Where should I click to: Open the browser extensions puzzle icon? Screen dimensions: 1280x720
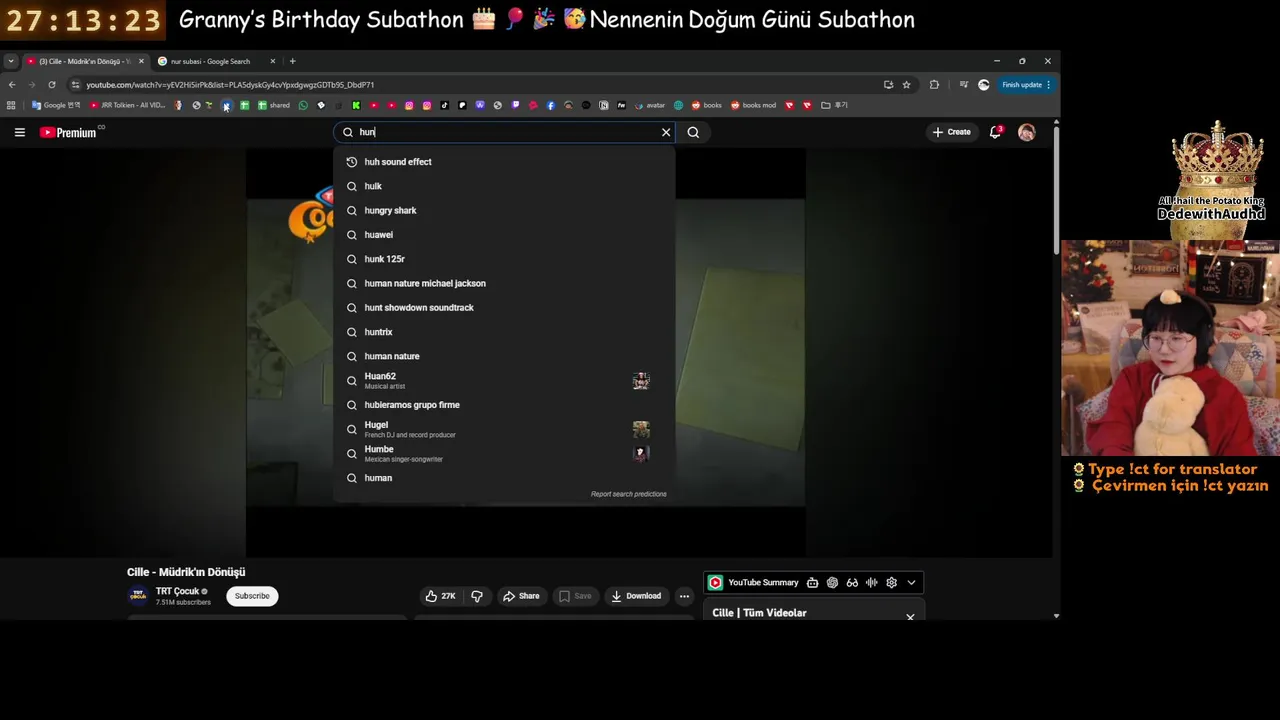tap(934, 85)
